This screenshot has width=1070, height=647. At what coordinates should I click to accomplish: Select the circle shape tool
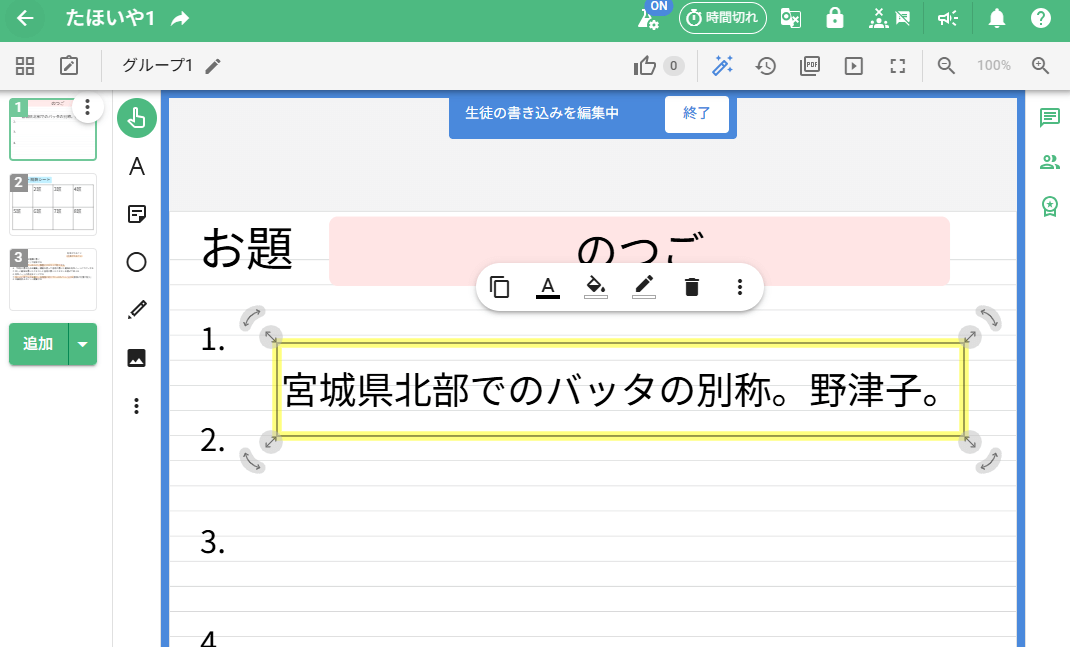[137, 262]
